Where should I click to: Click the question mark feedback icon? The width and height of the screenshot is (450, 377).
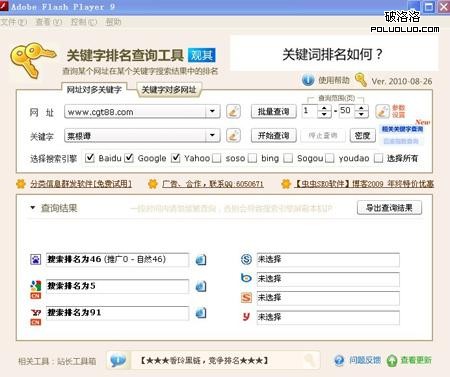[339, 360]
